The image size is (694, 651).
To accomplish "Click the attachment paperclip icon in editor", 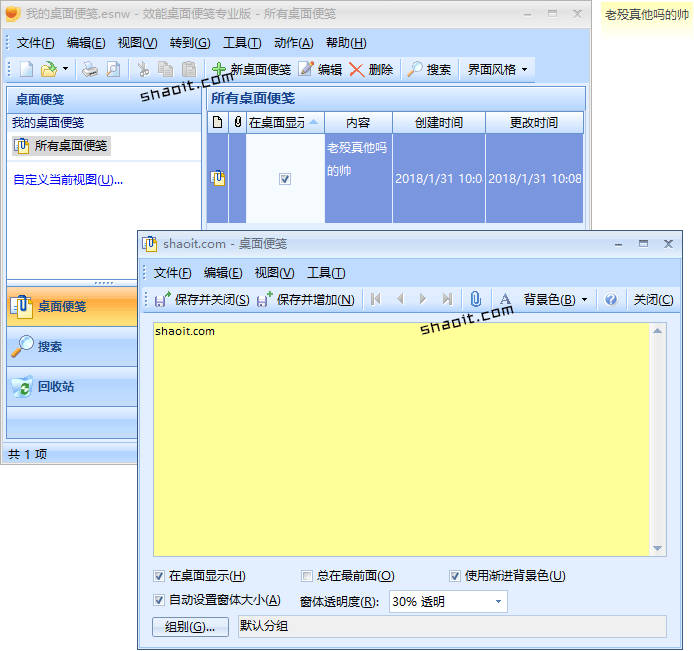I will pos(475,300).
